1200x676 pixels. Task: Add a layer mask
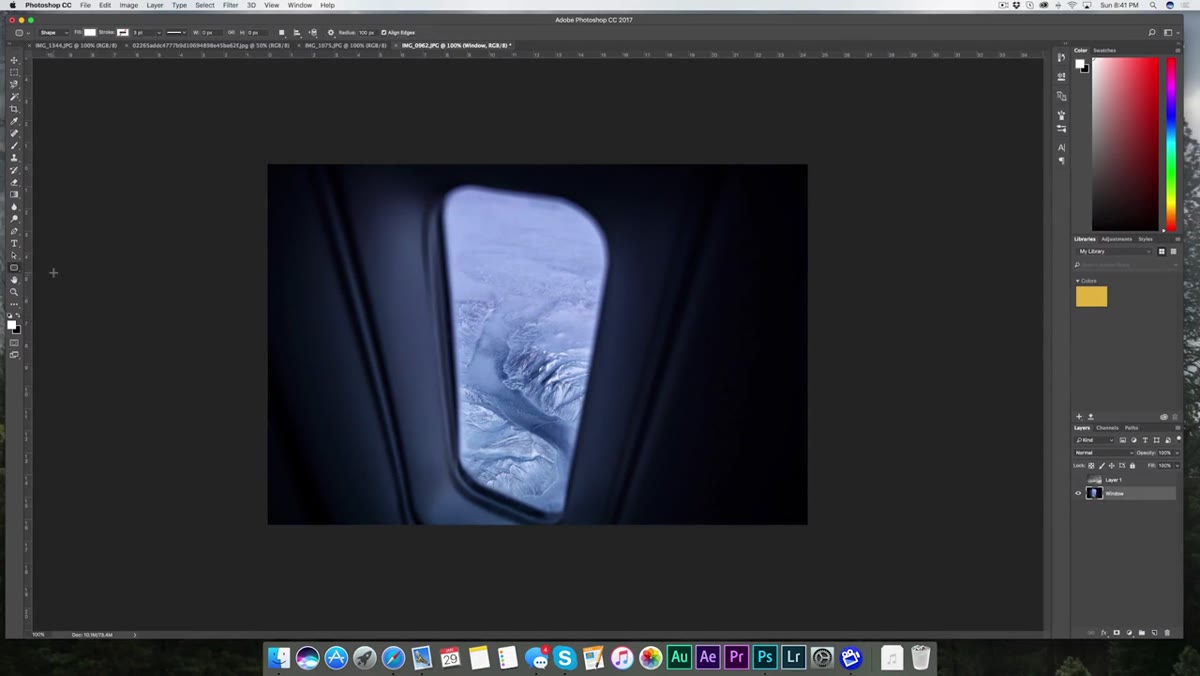coord(1117,633)
